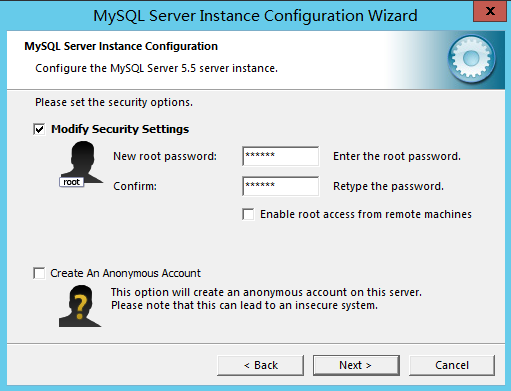Focus the New root password field
This screenshot has width=511, height=391.
pos(280,156)
